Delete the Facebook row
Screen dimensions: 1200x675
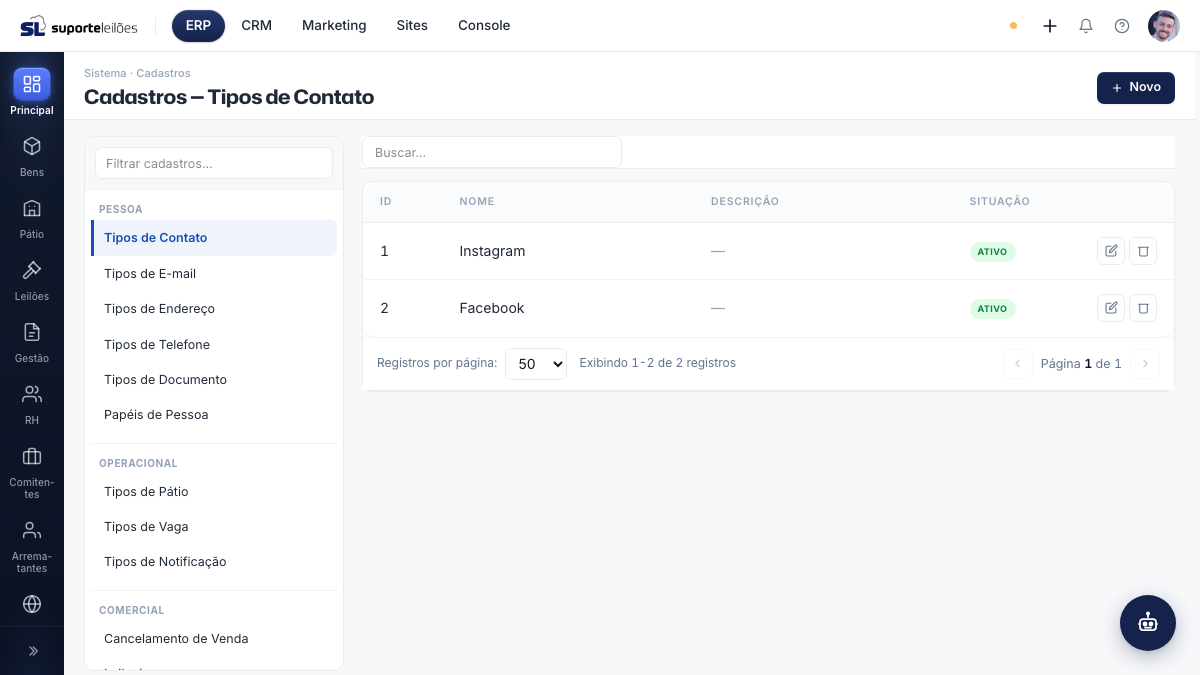point(1143,308)
